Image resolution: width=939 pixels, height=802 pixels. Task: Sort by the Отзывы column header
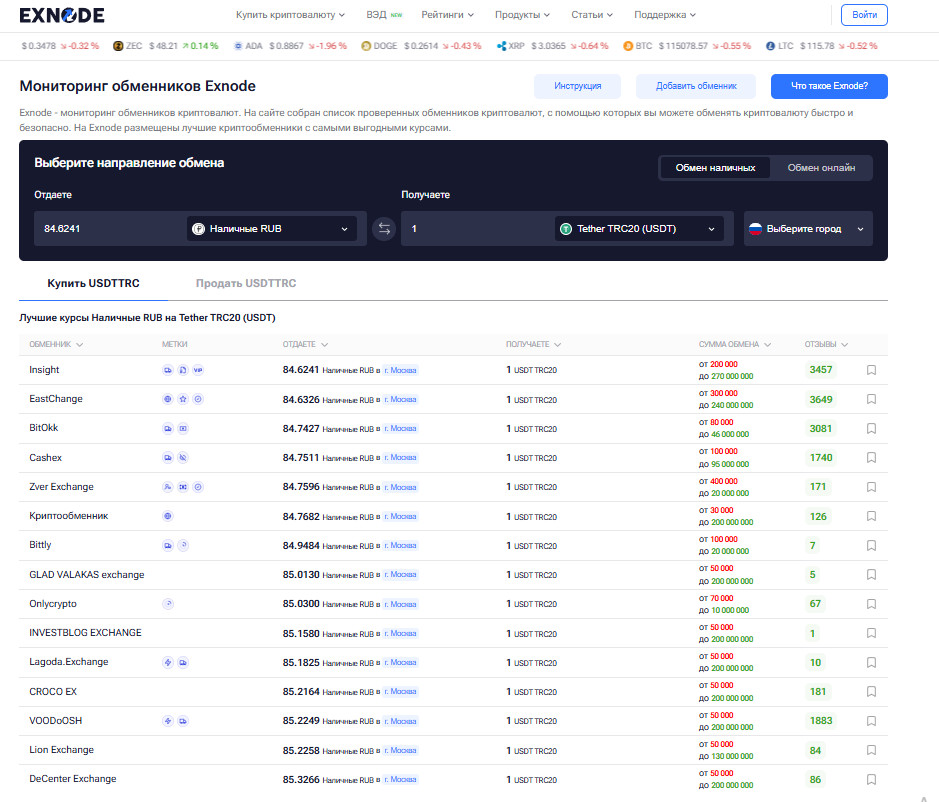pos(826,344)
